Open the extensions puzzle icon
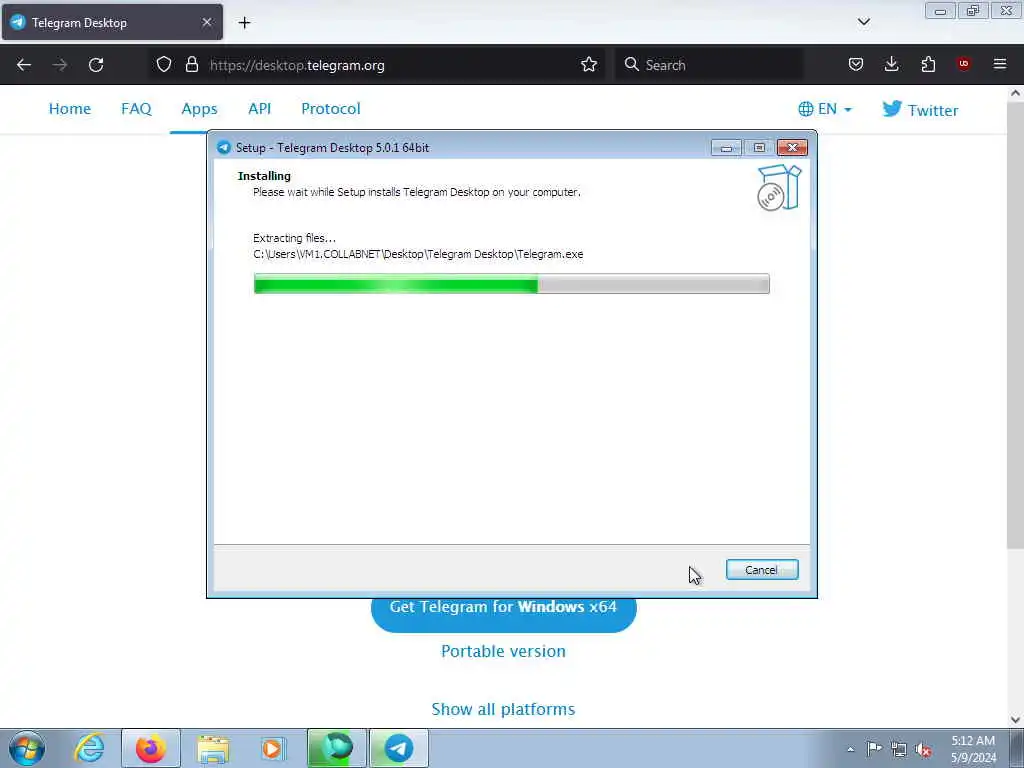1024x768 pixels. (928, 64)
